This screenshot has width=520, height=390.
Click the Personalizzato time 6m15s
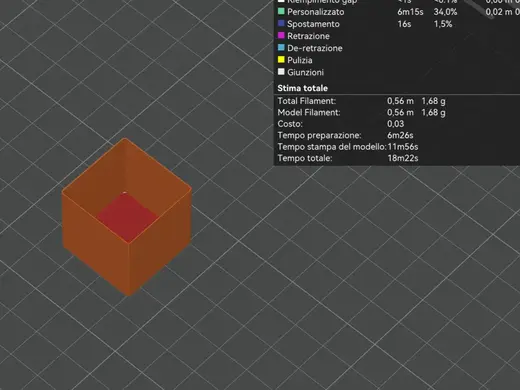[410, 12]
